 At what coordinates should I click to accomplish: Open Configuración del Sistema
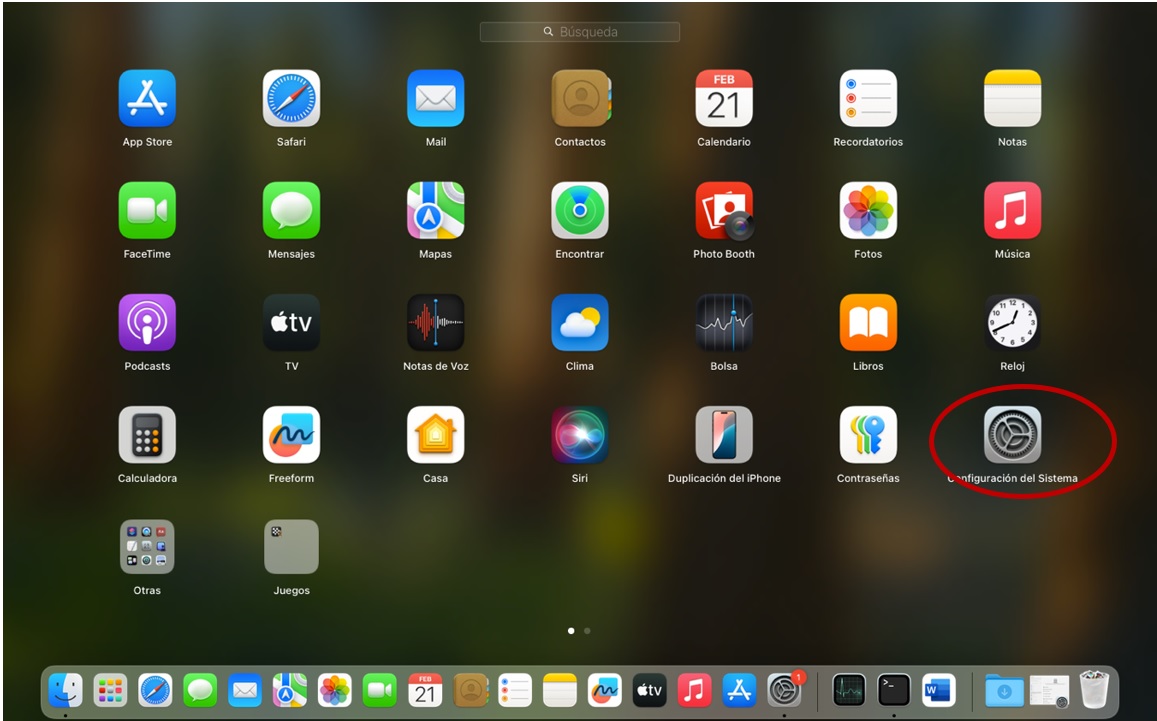click(x=1012, y=435)
